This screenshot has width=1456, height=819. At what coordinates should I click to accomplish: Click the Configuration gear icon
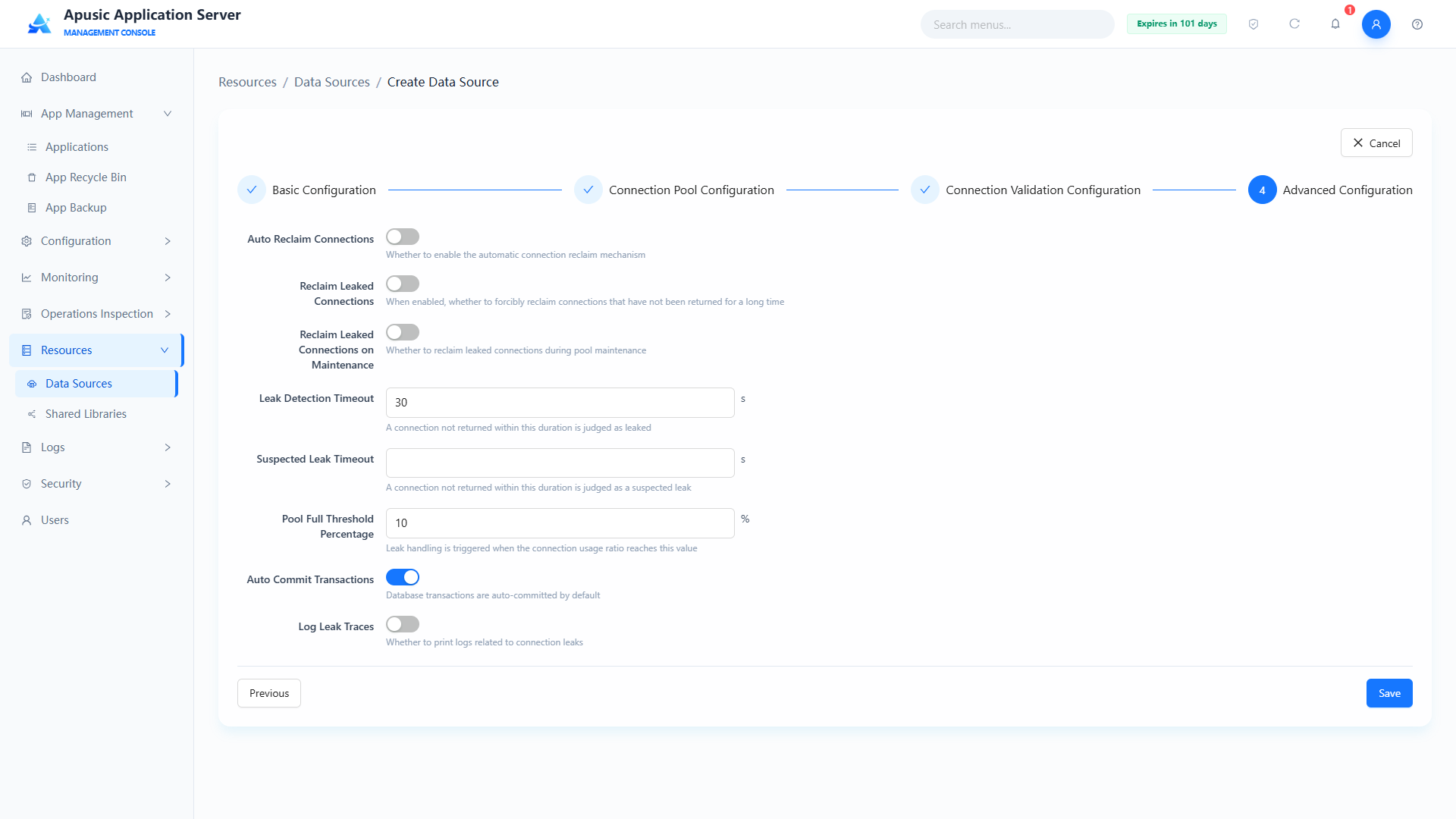27,241
